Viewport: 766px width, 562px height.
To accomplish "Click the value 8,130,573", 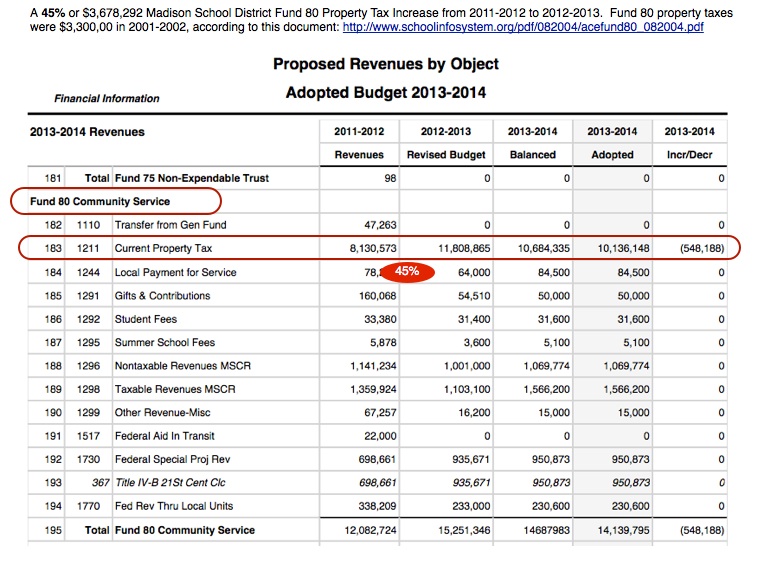I will [373, 248].
